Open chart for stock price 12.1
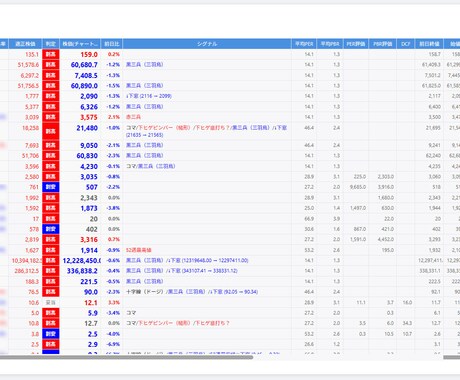The image size is (460, 380). tap(91, 303)
